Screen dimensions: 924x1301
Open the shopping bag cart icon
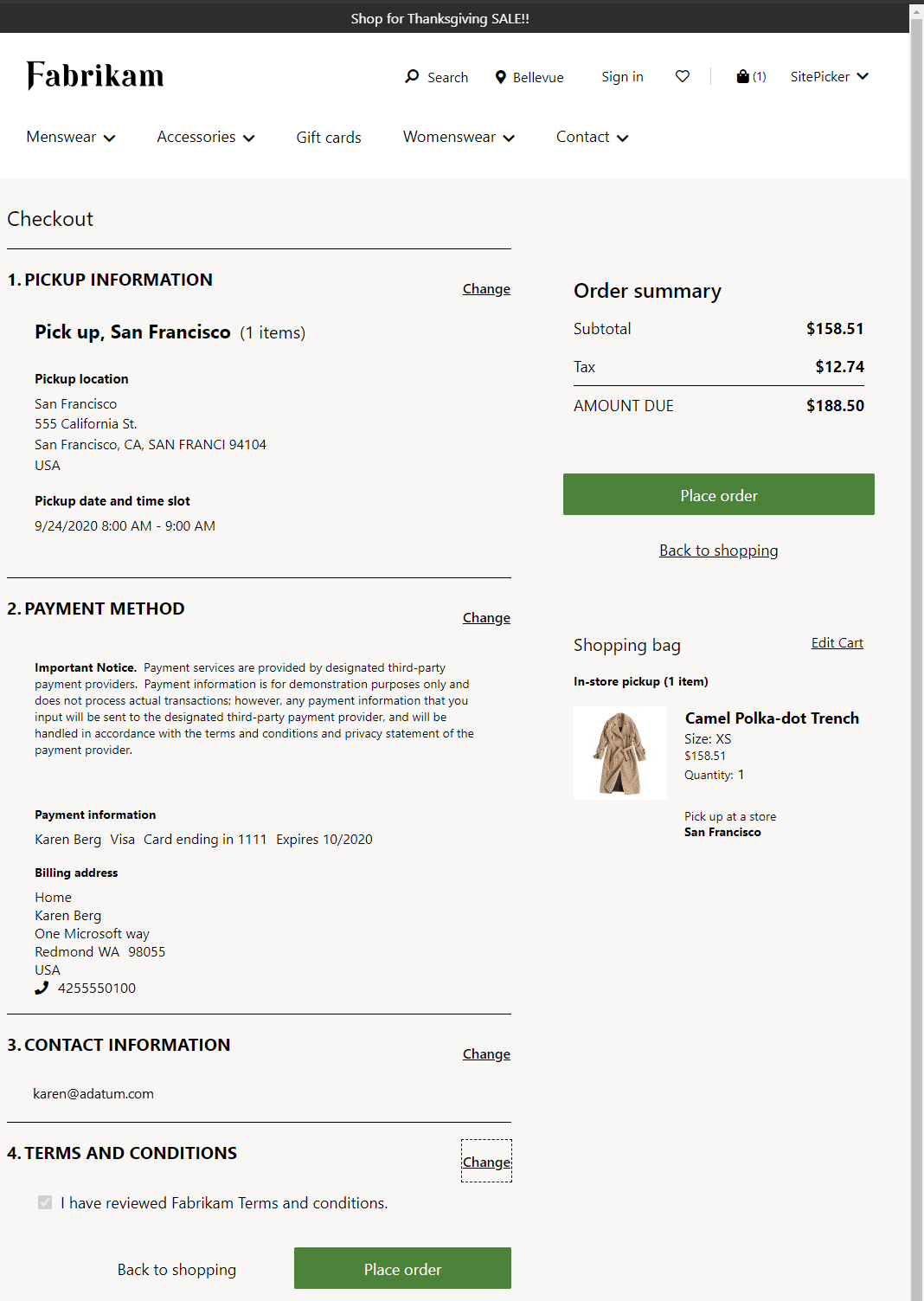[x=741, y=76]
